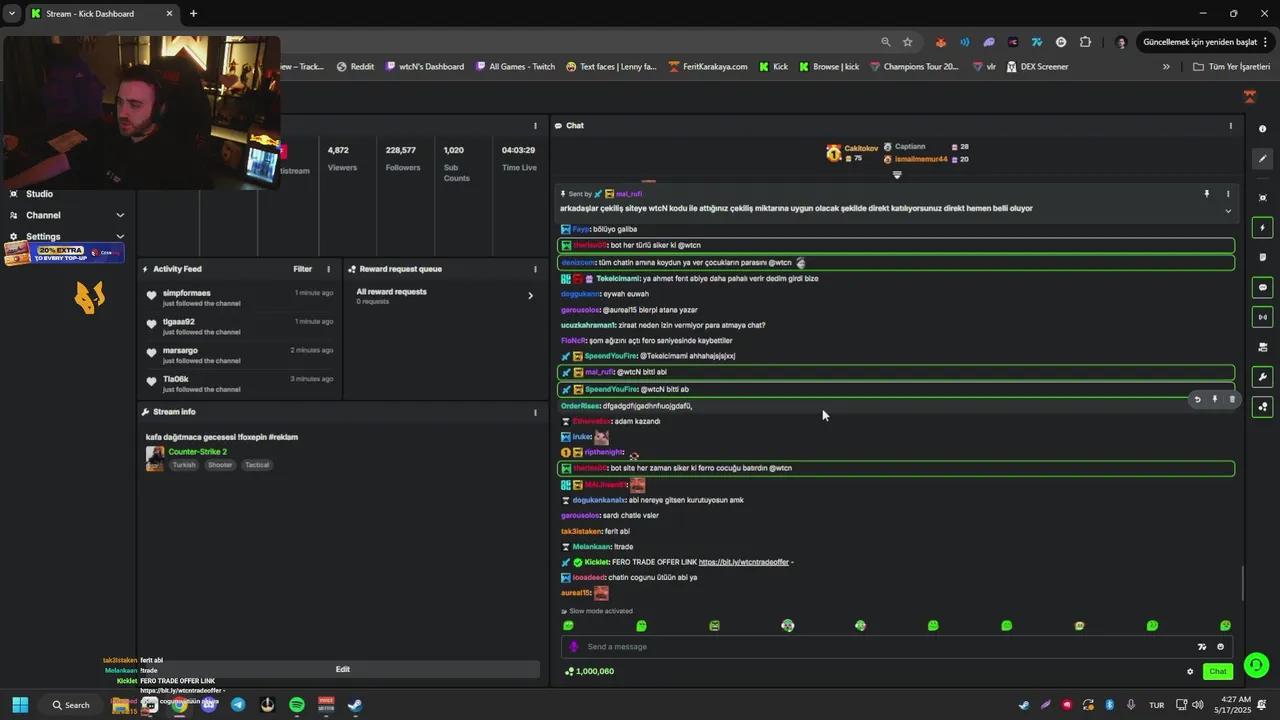Click the orange logo icon below bookmarks bar
This screenshot has height=720, width=1280.
(x=1250, y=97)
